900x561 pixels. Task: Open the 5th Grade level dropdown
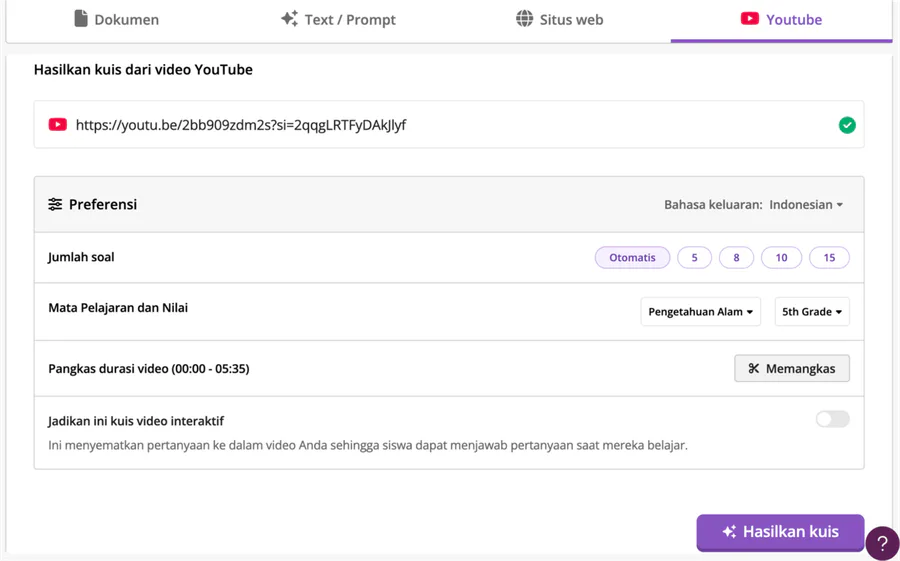[x=811, y=312]
